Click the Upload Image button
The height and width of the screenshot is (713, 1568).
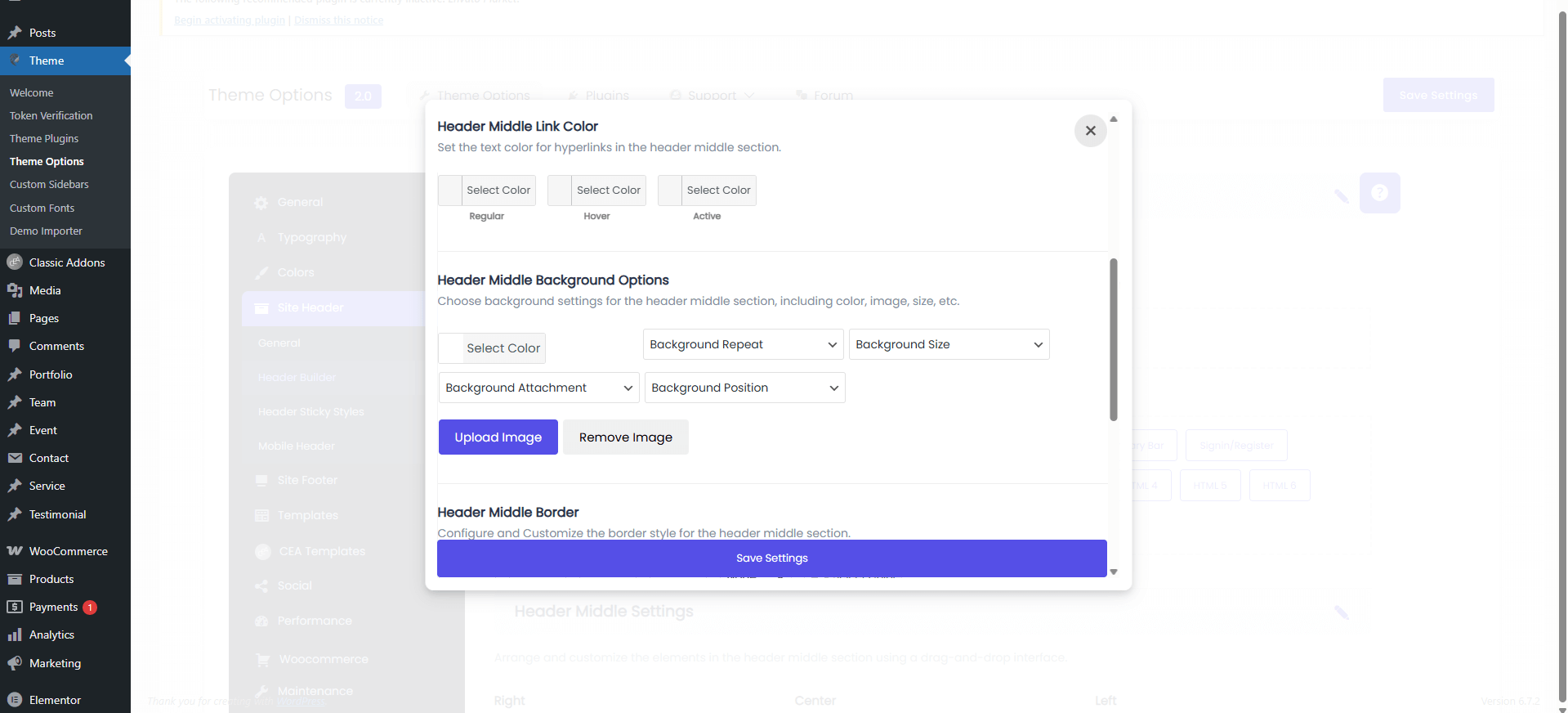coord(498,437)
